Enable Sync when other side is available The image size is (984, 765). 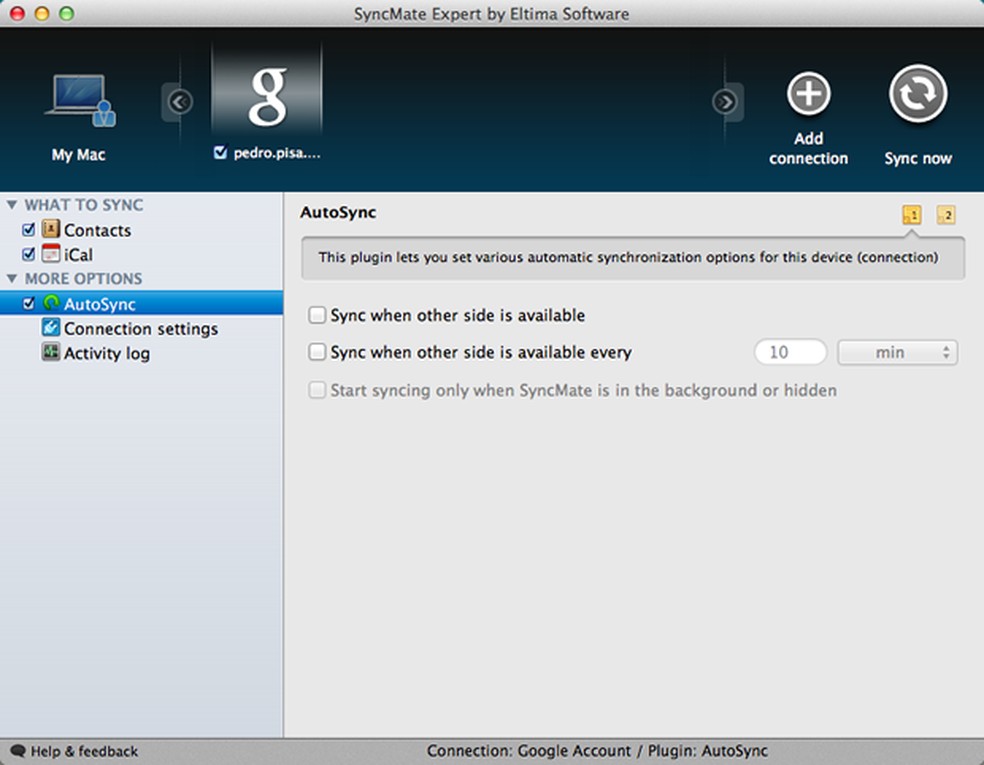(317, 314)
